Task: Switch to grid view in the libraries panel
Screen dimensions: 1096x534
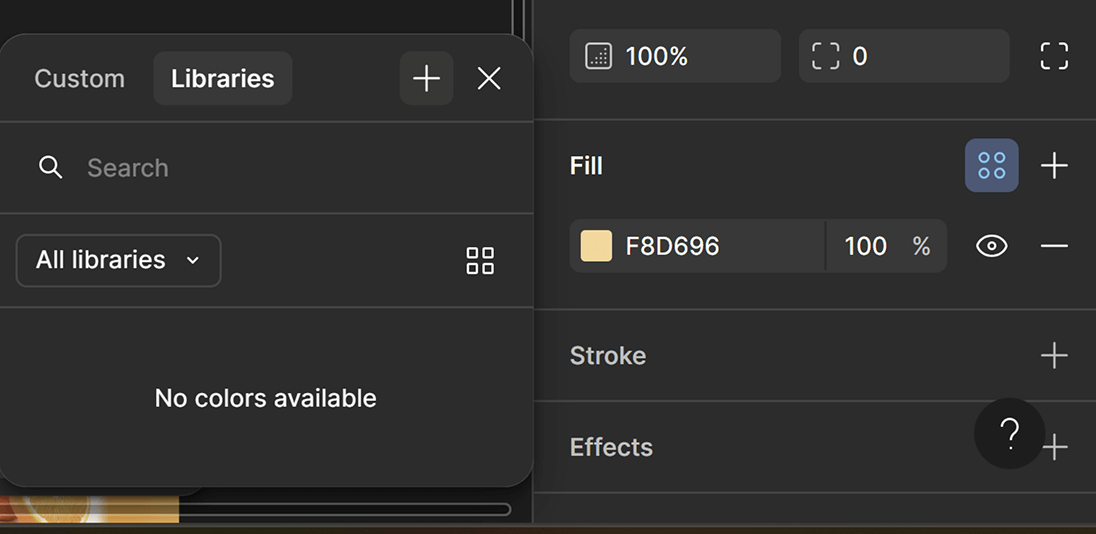Action: 480,261
